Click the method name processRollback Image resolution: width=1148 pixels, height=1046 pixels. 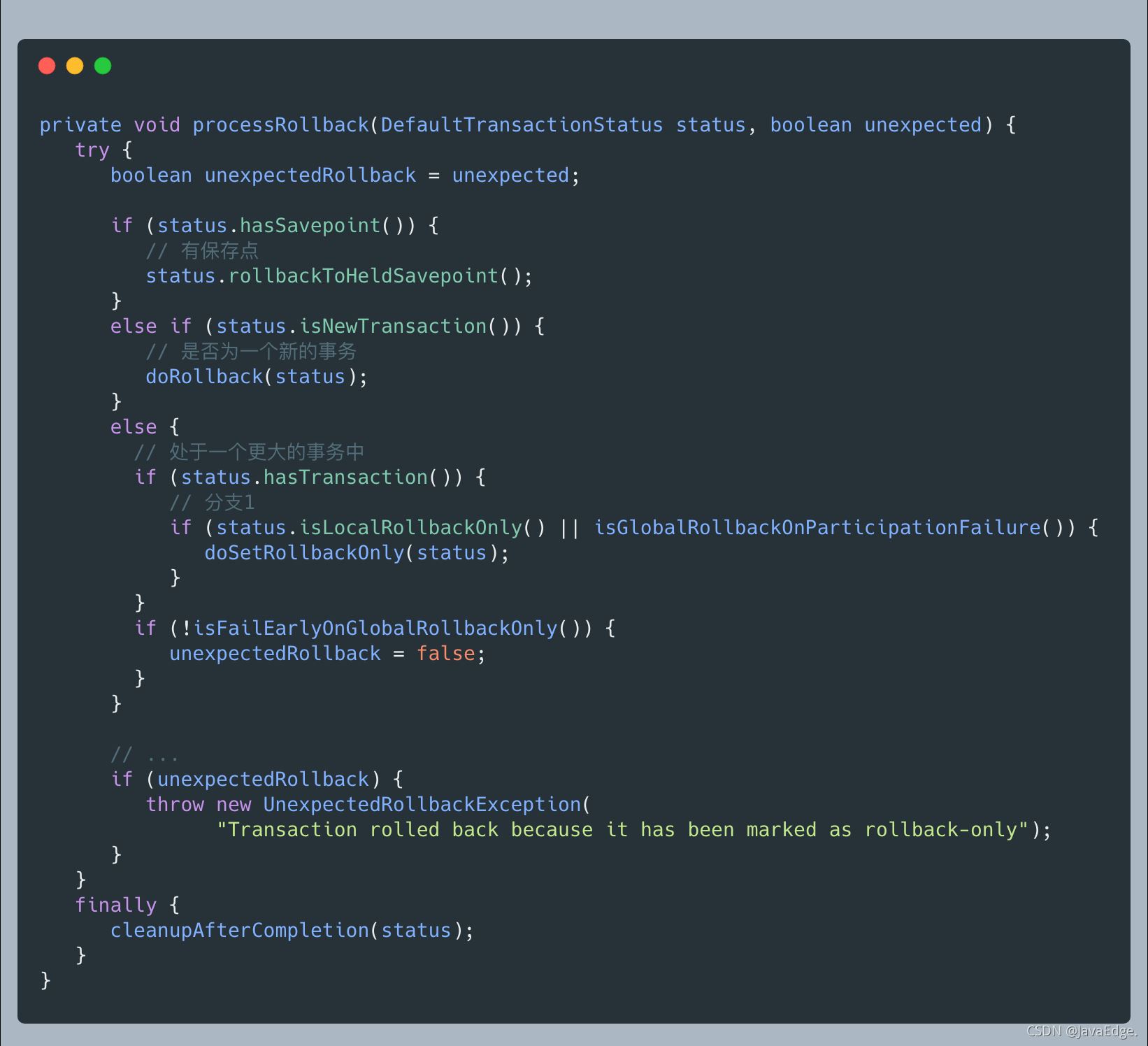[x=280, y=125]
